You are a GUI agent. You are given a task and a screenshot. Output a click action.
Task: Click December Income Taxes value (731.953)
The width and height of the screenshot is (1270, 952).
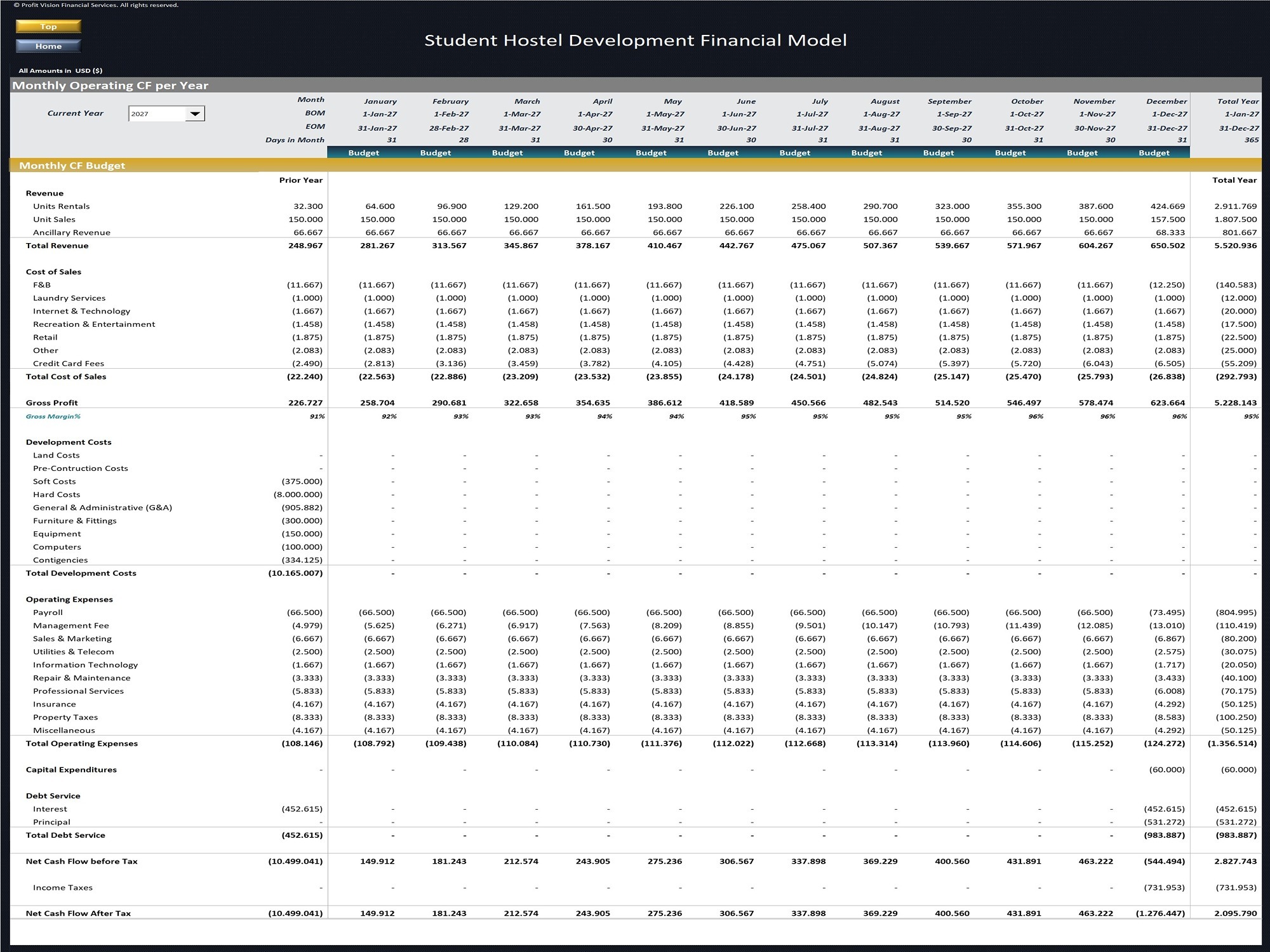(x=1164, y=888)
